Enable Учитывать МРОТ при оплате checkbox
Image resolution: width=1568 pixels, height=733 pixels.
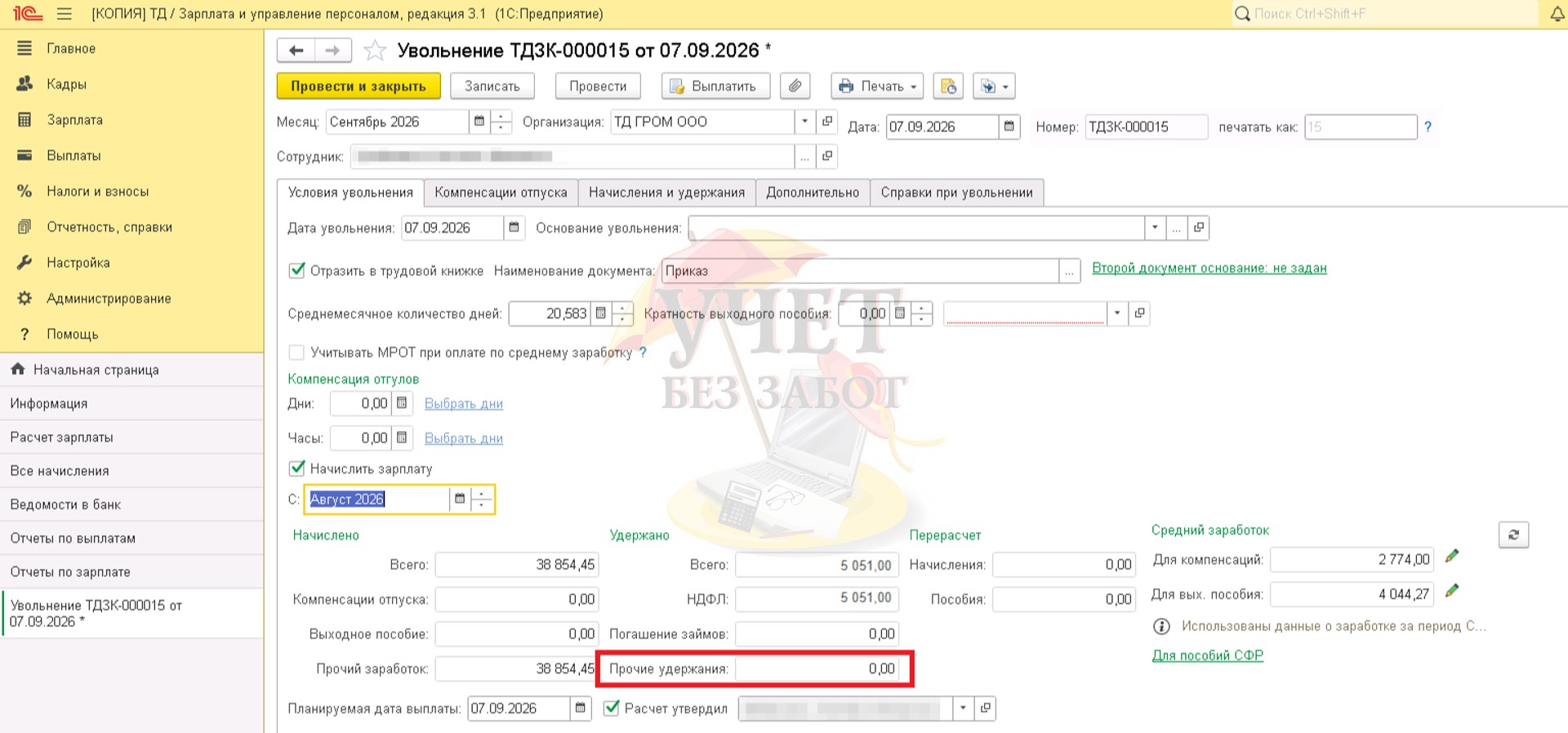click(x=296, y=352)
